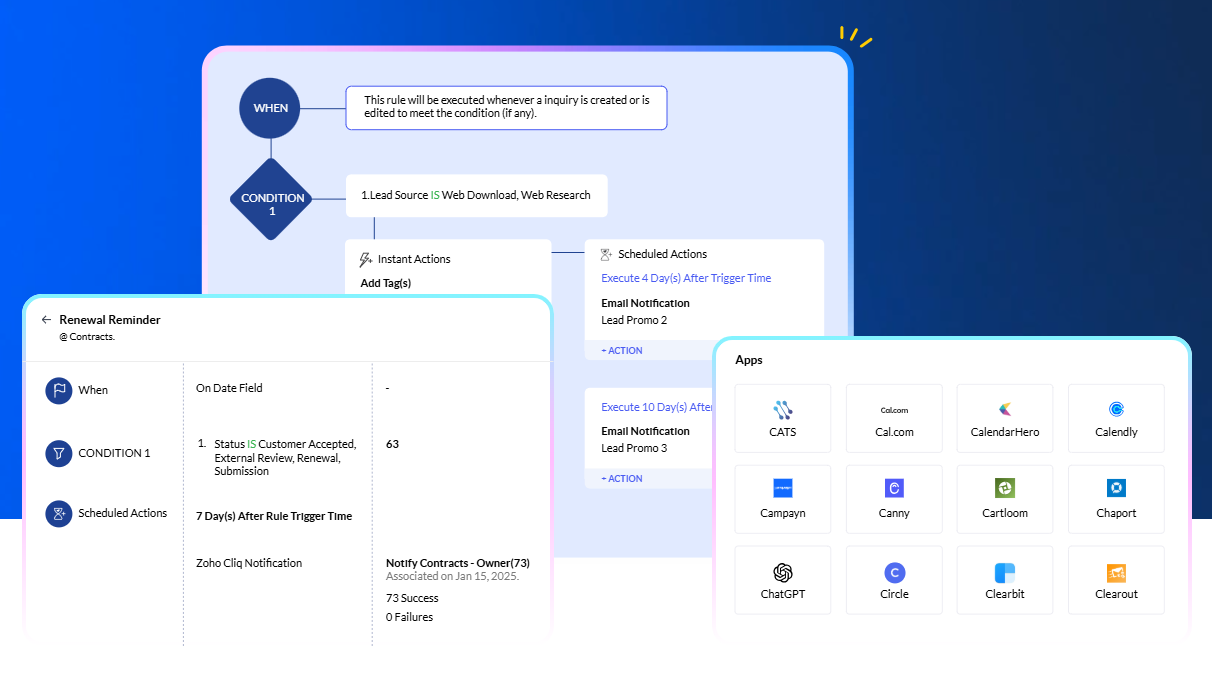Open the CalendarHero app tile
Screen dimensions: 1212x690
pos(1005,417)
